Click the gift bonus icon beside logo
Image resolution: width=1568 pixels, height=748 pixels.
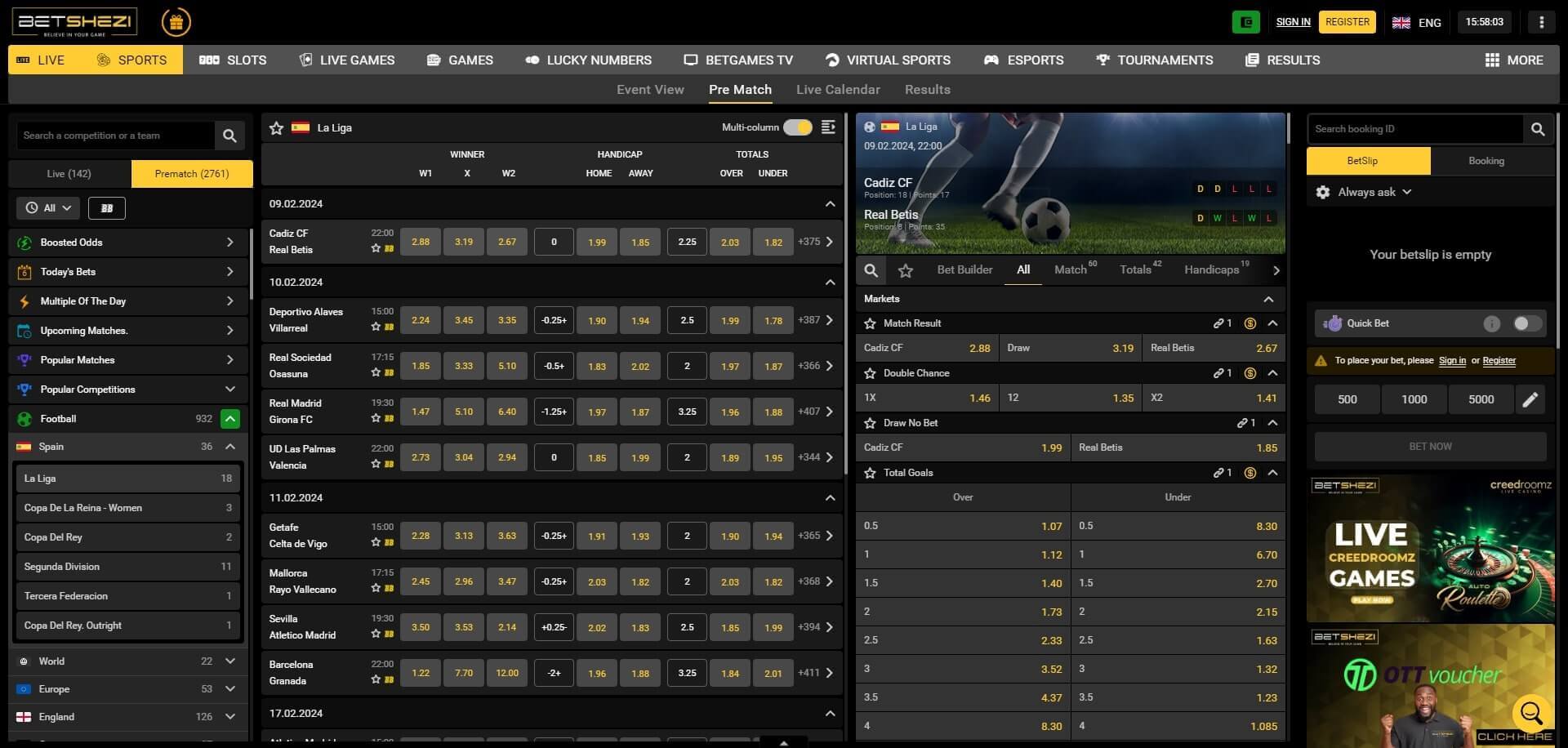point(176,23)
